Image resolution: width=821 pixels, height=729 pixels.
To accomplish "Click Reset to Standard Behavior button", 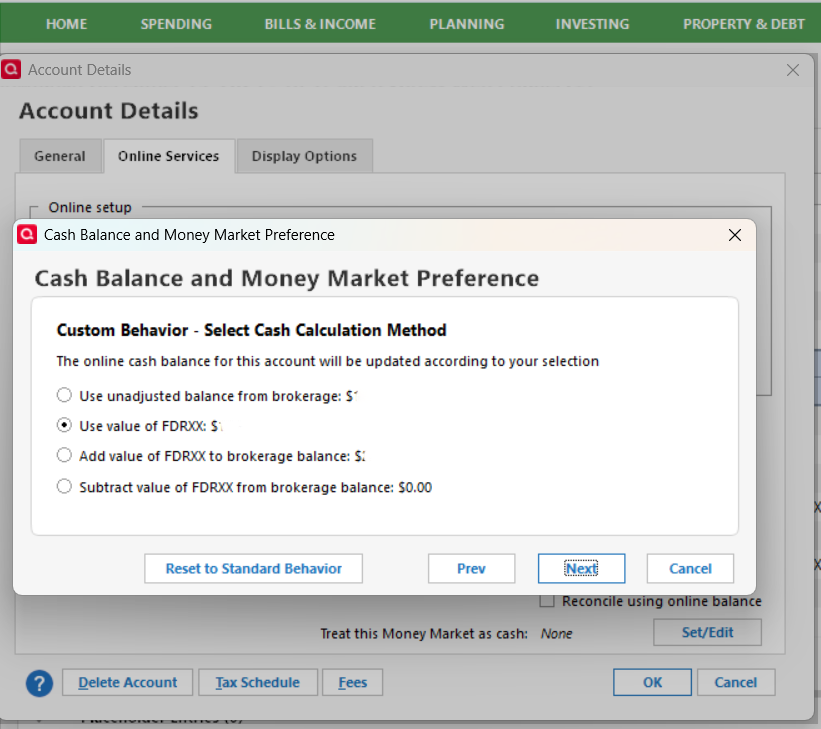I will click(253, 569).
